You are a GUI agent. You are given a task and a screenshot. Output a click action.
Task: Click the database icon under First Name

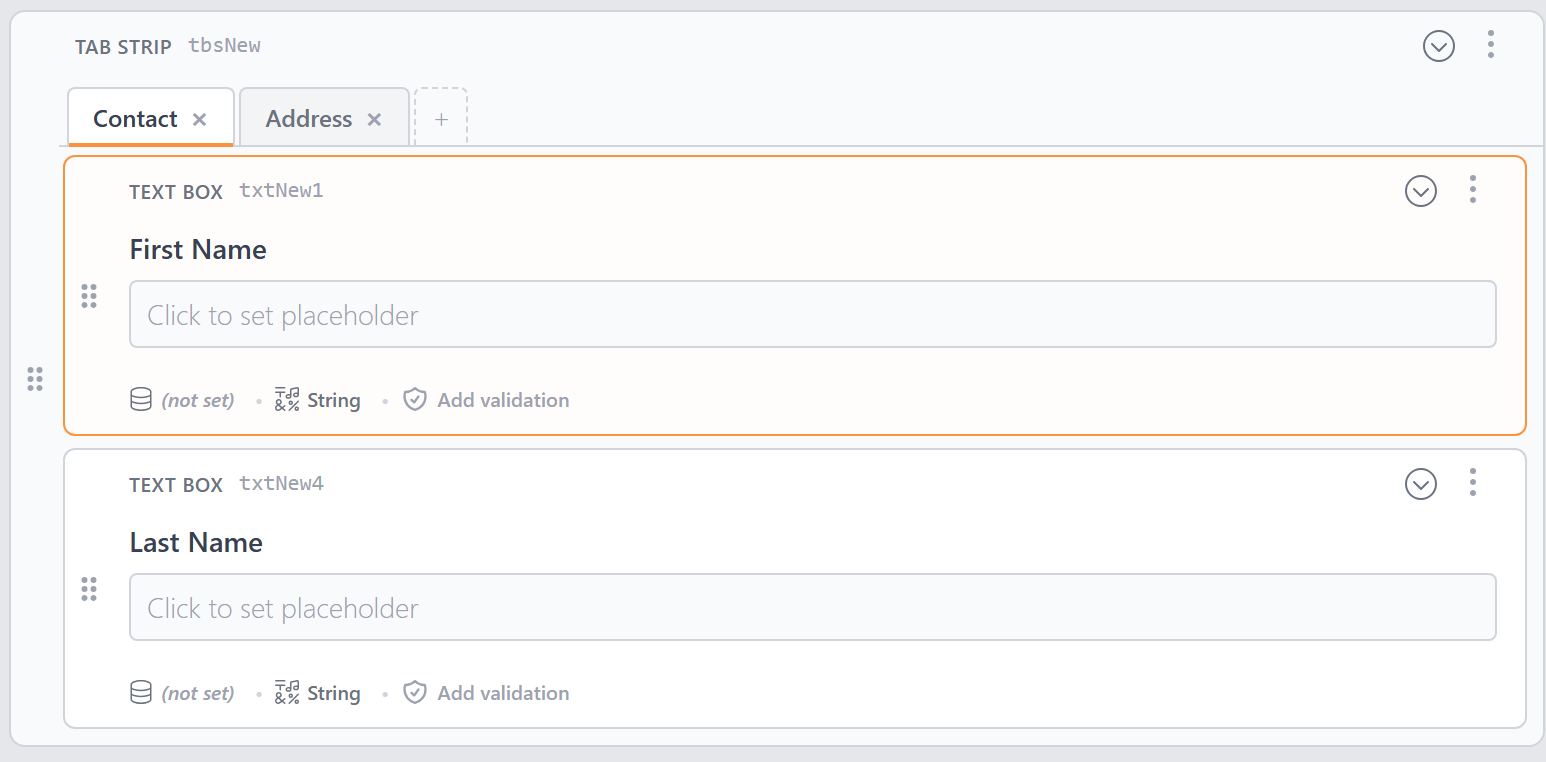141,400
